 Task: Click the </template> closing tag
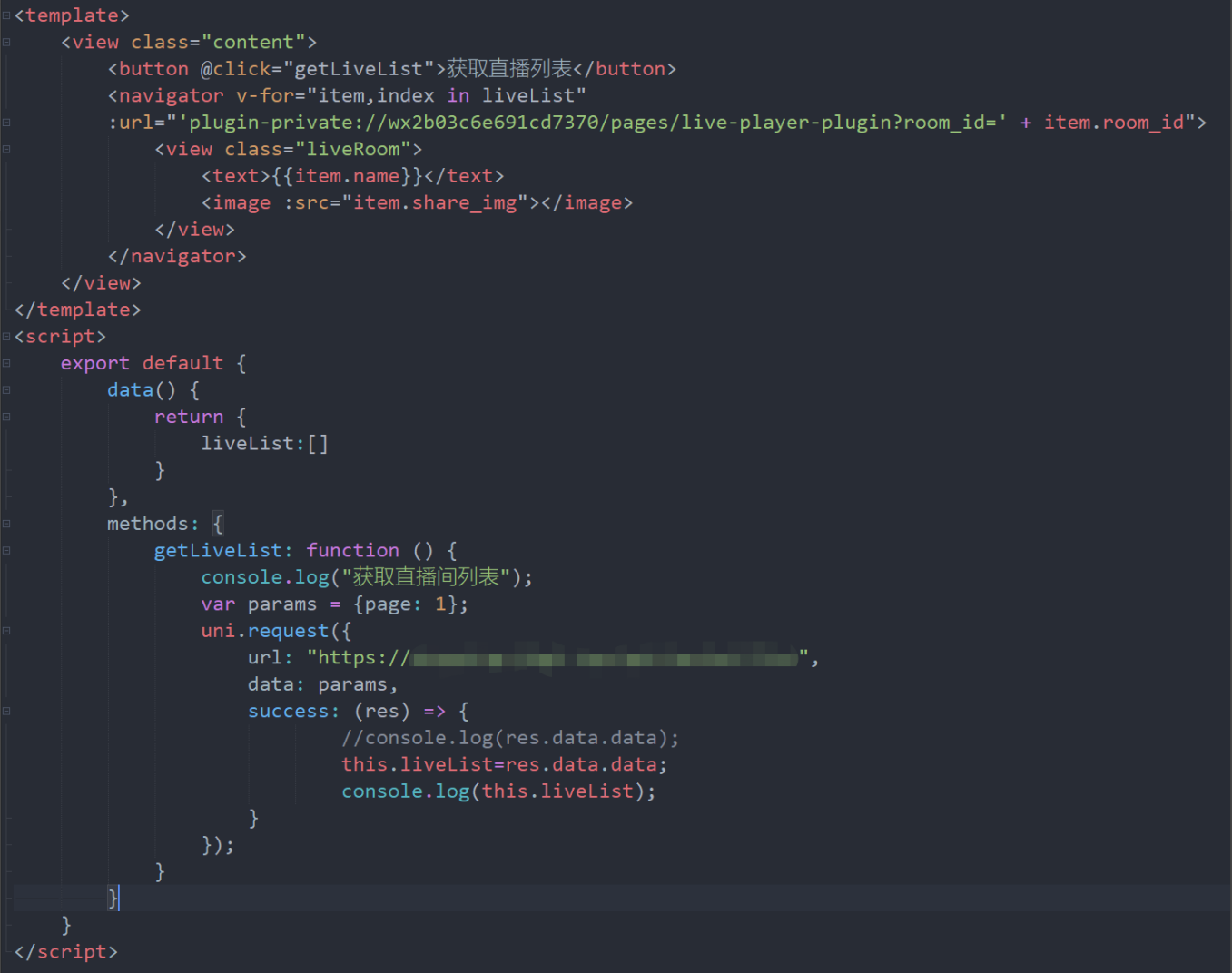pos(78,310)
